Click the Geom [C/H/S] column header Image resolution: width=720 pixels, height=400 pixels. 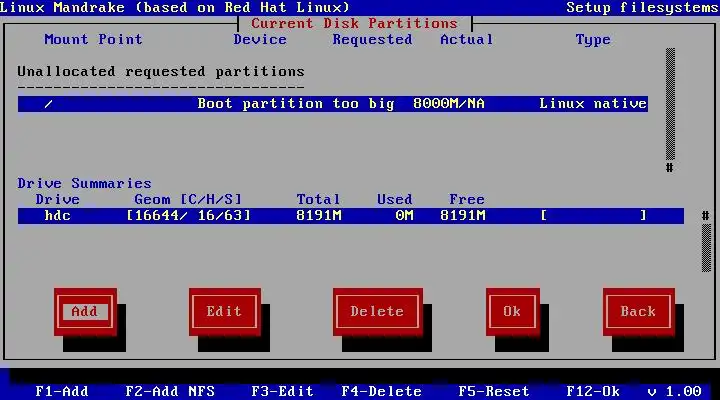tap(188, 200)
